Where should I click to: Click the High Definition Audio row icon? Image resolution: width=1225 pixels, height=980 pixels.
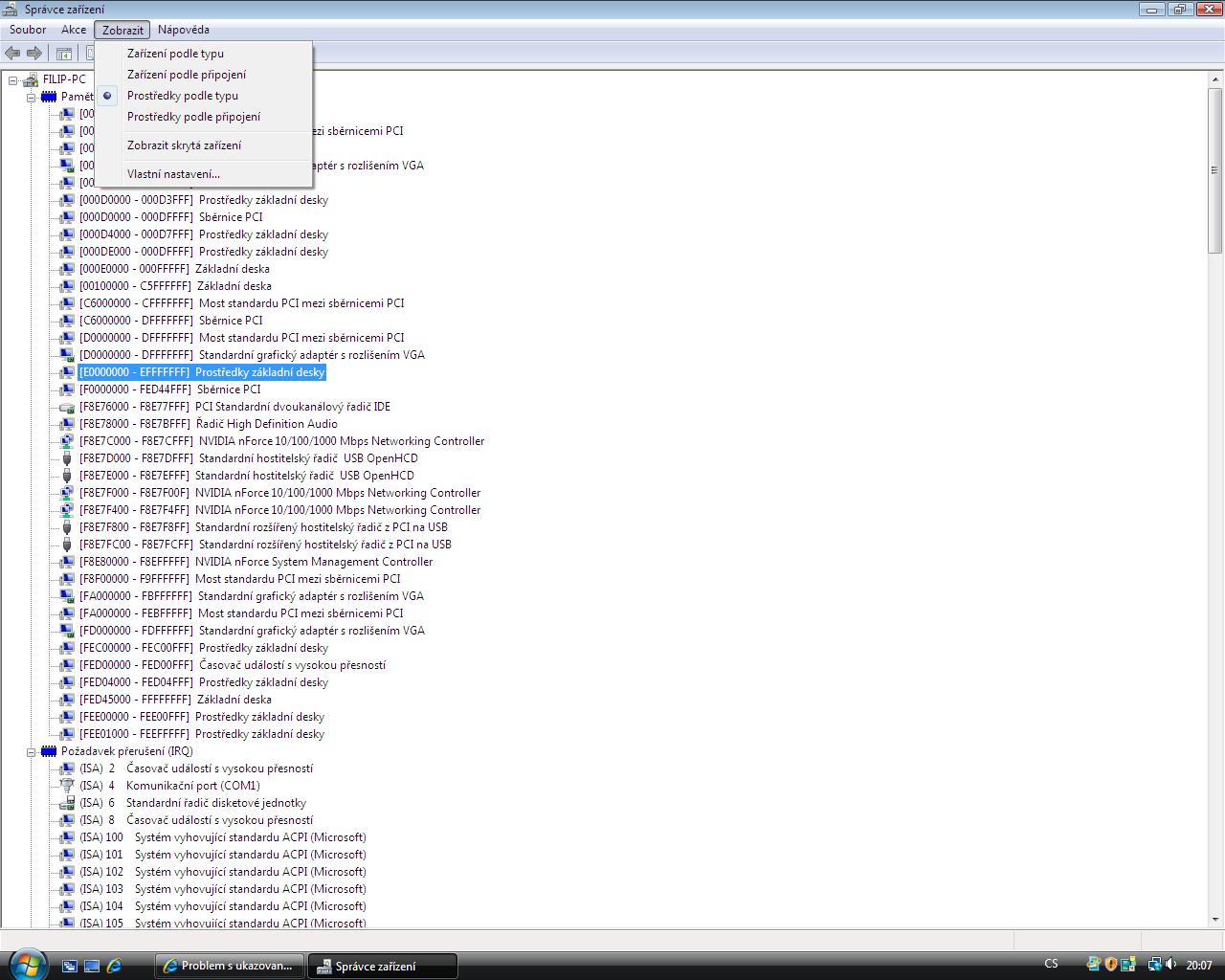click(x=67, y=424)
